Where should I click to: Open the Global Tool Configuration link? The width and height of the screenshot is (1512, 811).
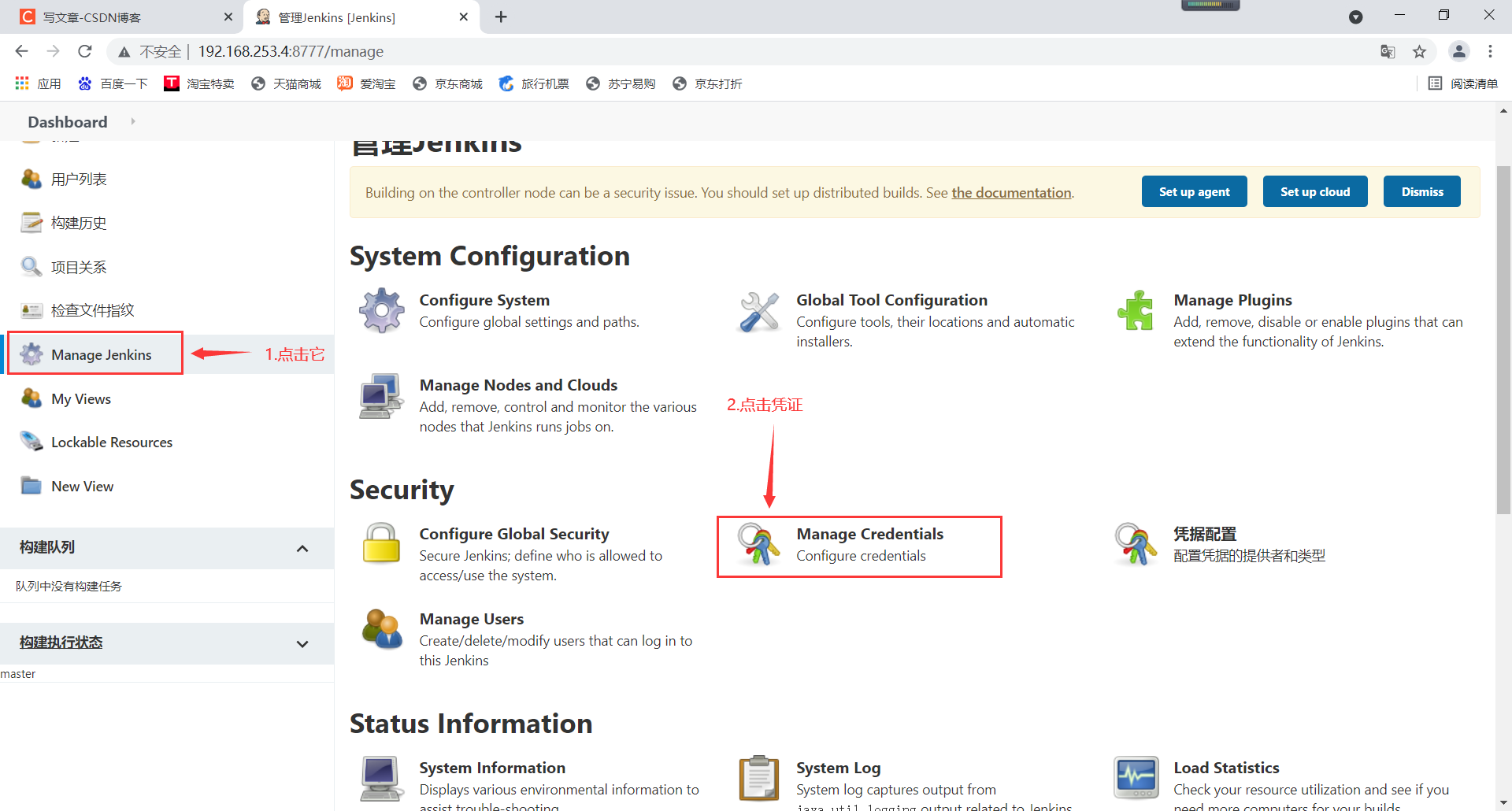point(891,300)
